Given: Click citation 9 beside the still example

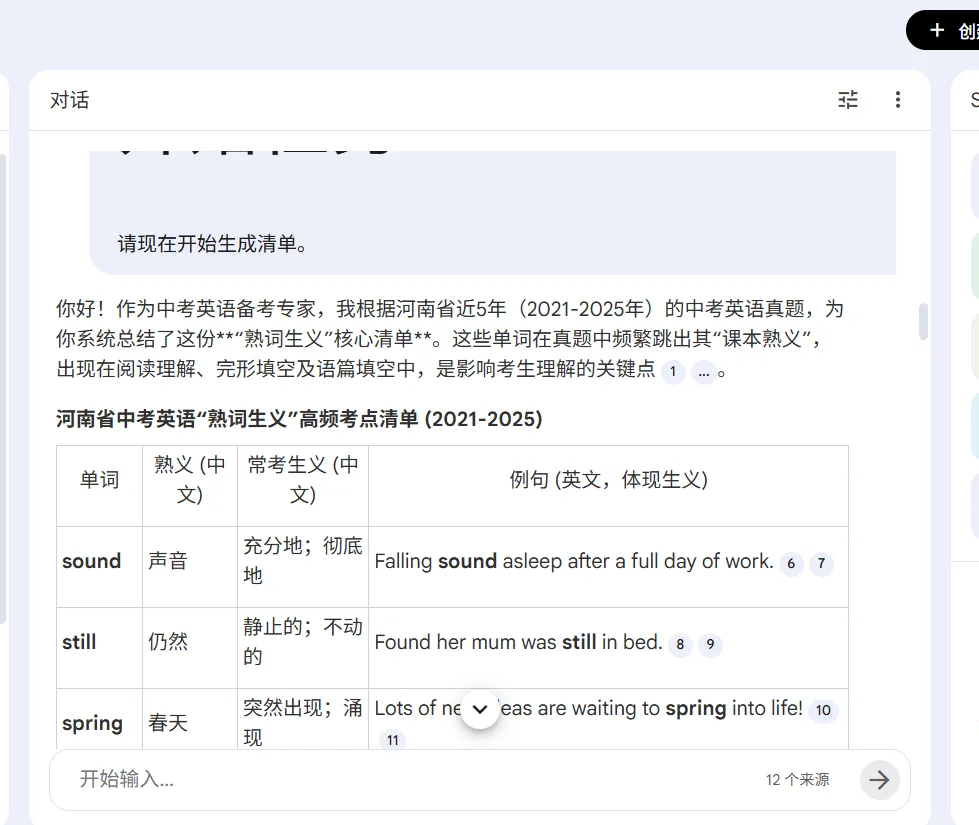Looking at the screenshot, I should (710, 645).
